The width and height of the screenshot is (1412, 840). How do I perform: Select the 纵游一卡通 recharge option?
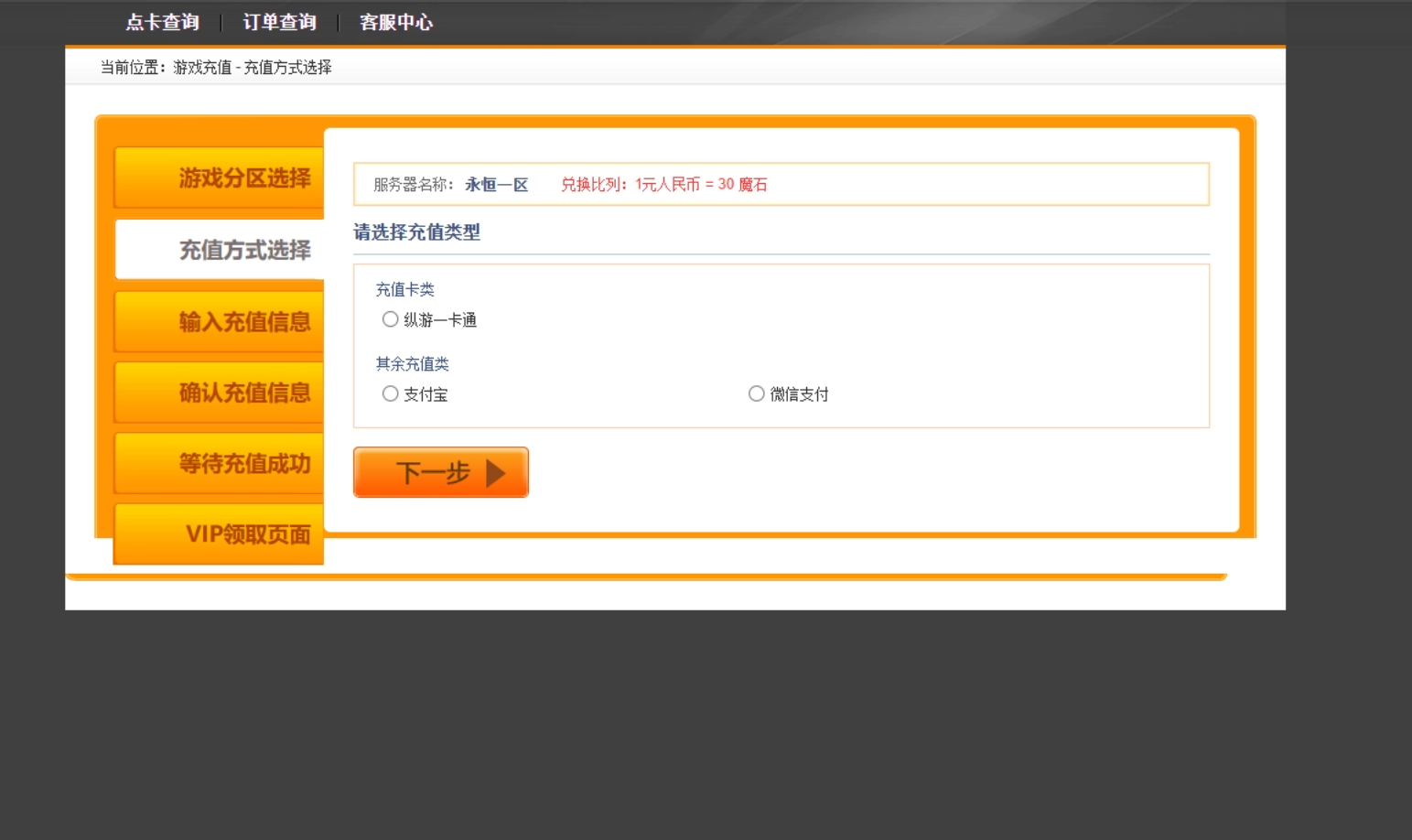click(x=390, y=318)
